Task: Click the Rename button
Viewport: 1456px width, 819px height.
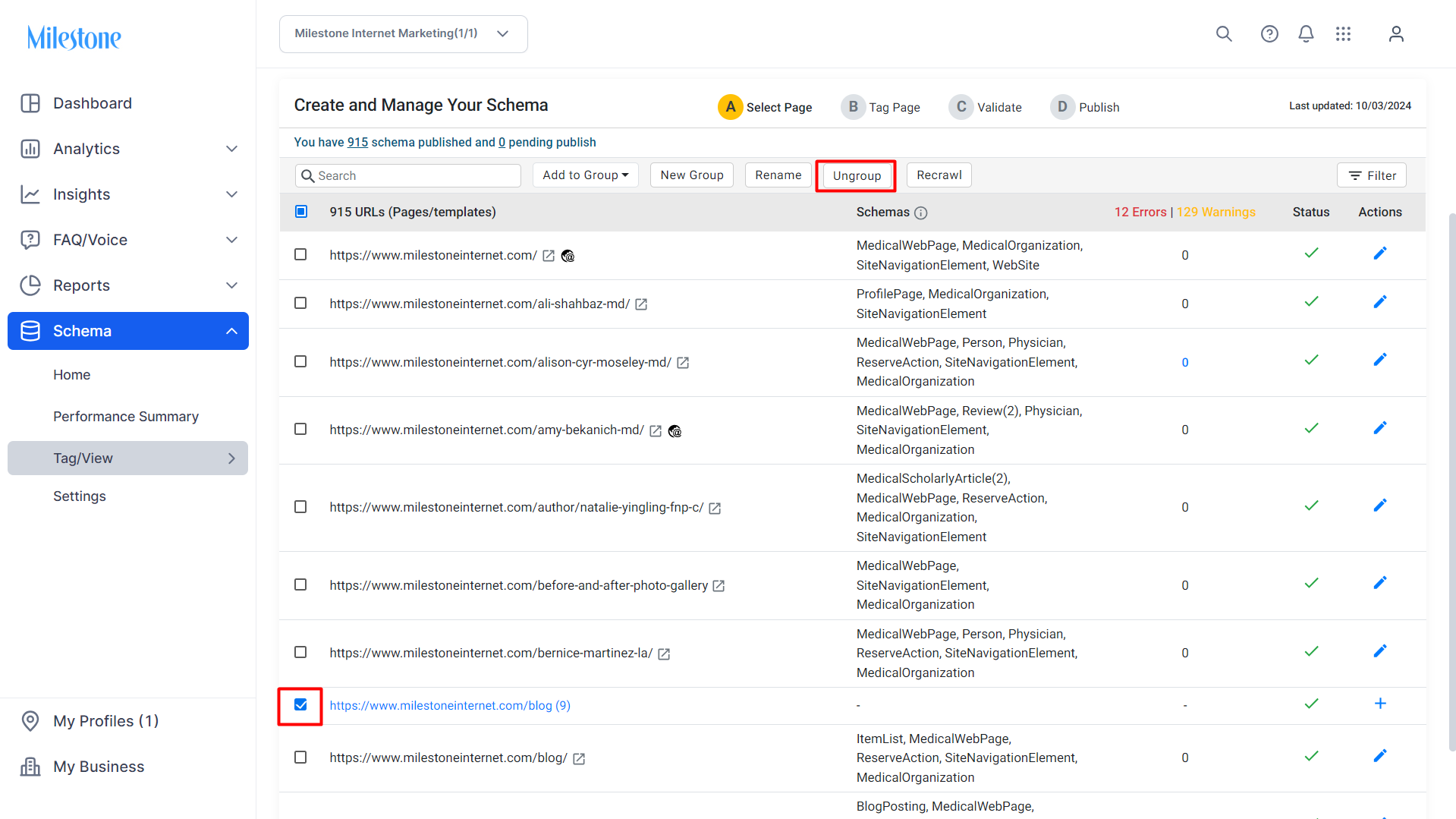Action: pos(778,175)
